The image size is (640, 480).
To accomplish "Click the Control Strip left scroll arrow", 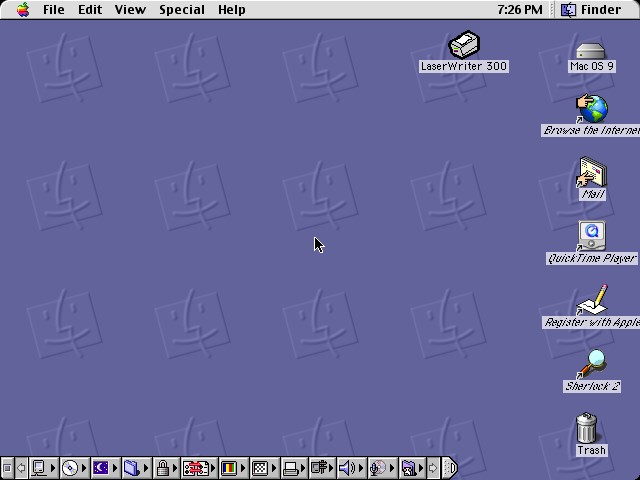I will (x=21, y=468).
